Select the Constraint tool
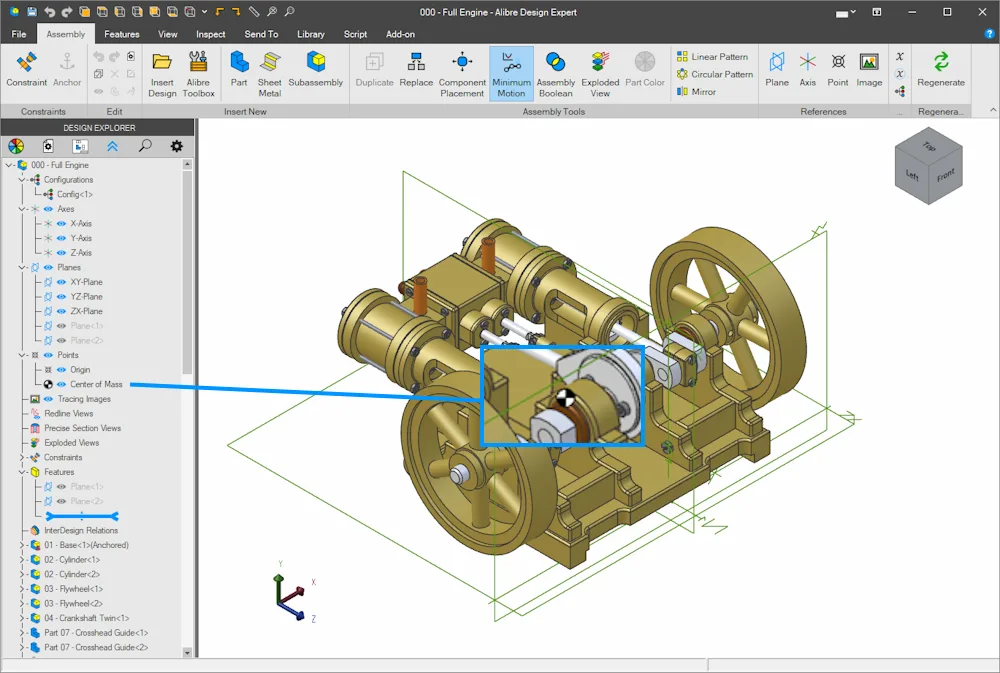Screen dimensions: 1000x673 coord(27,70)
